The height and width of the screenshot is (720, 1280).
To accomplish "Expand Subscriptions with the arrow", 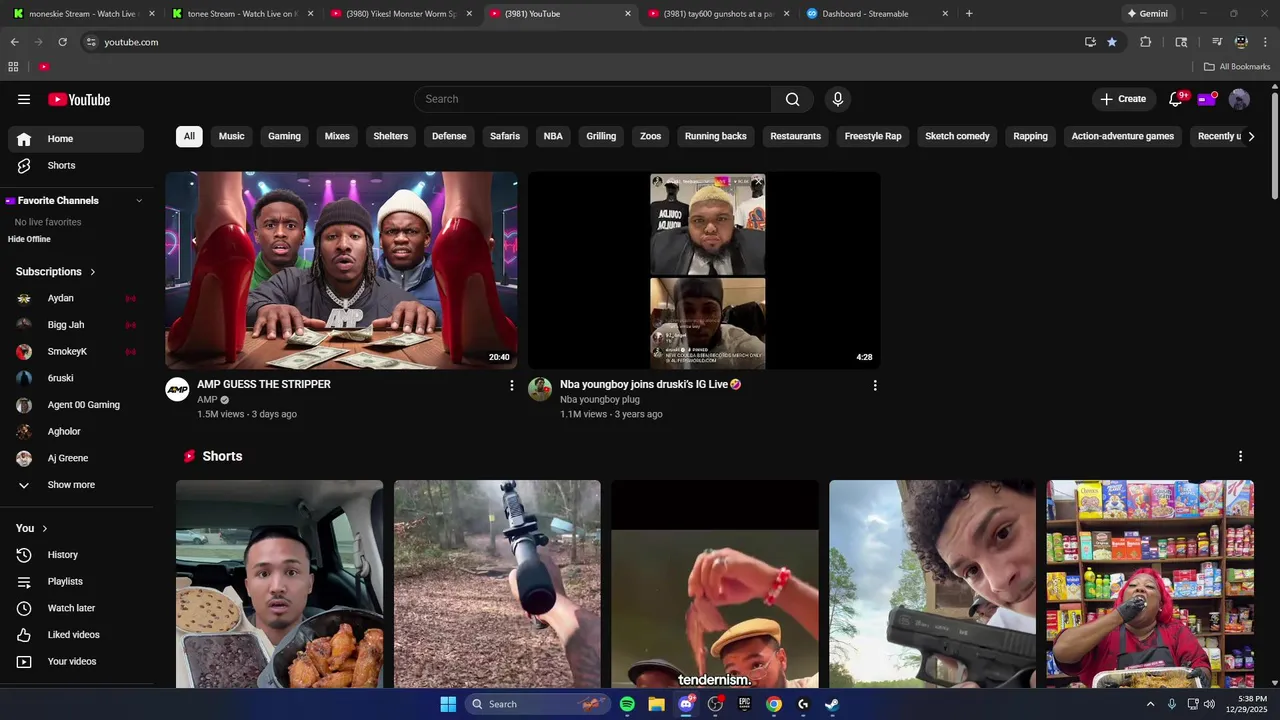I will [93, 272].
